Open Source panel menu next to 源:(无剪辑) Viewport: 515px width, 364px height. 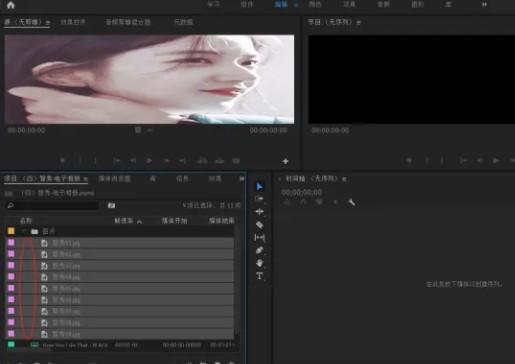pyautogui.click(x=48, y=23)
